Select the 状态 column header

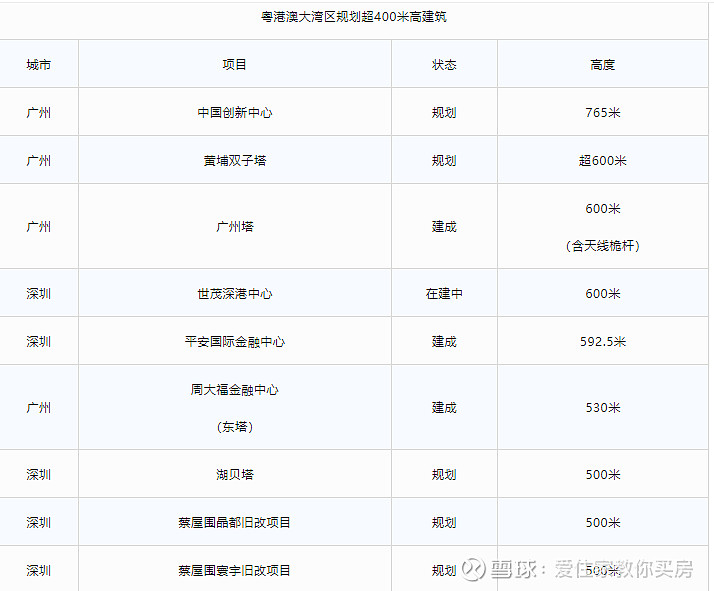[x=444, y=65]
